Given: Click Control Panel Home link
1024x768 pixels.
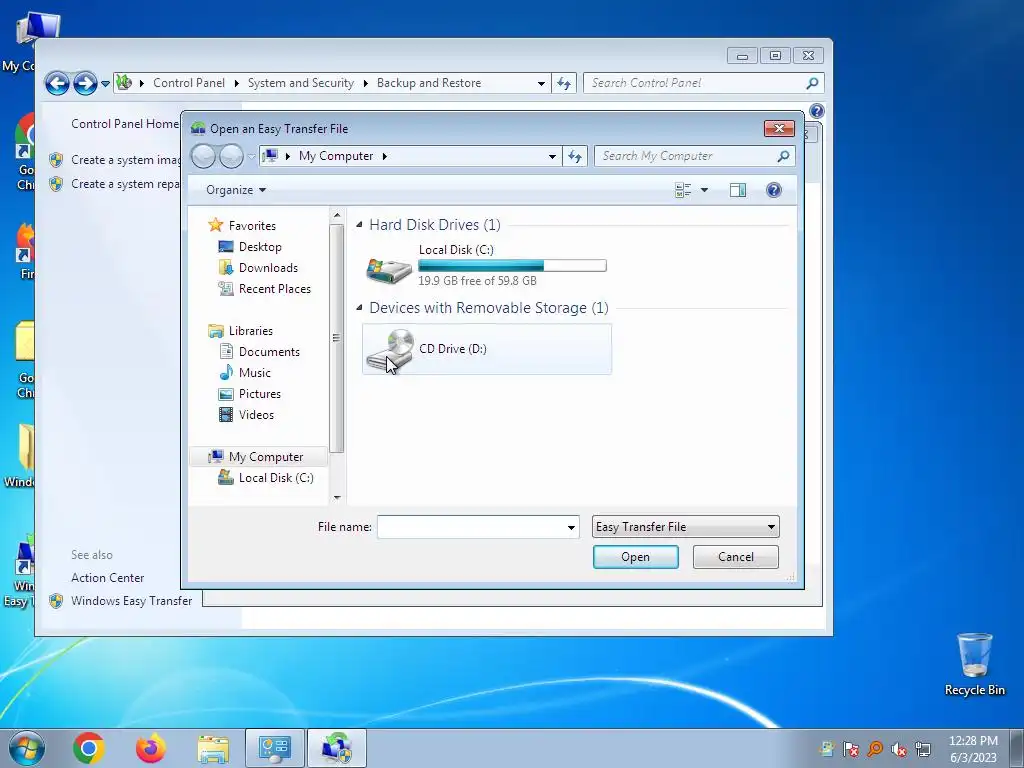Looking at the screenshot, I should click(x=125, y=123).
